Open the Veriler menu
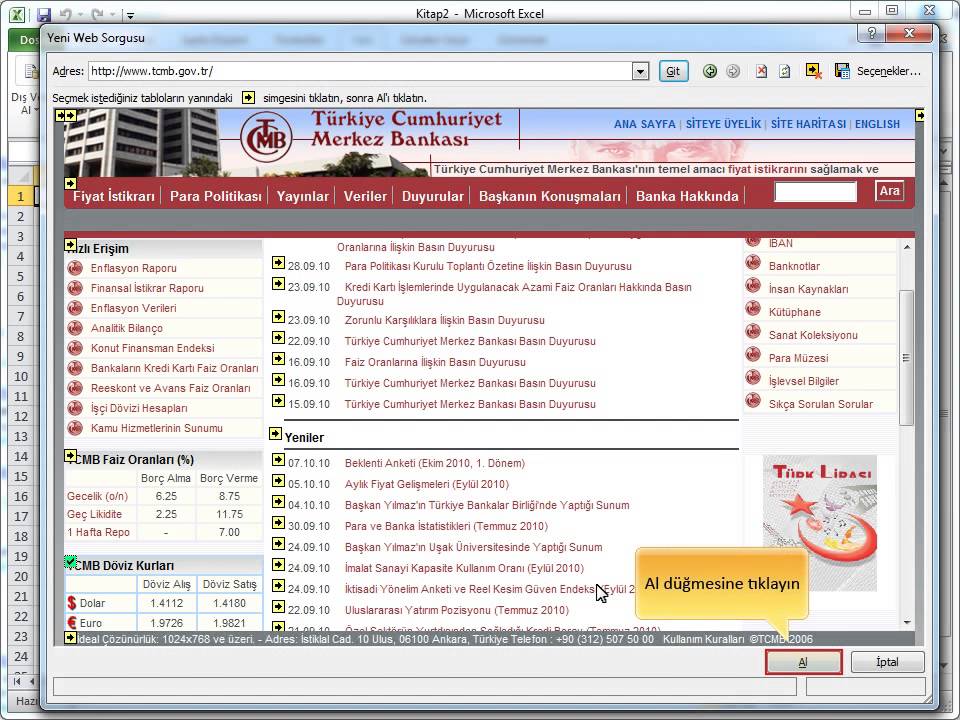 point(365,196)
